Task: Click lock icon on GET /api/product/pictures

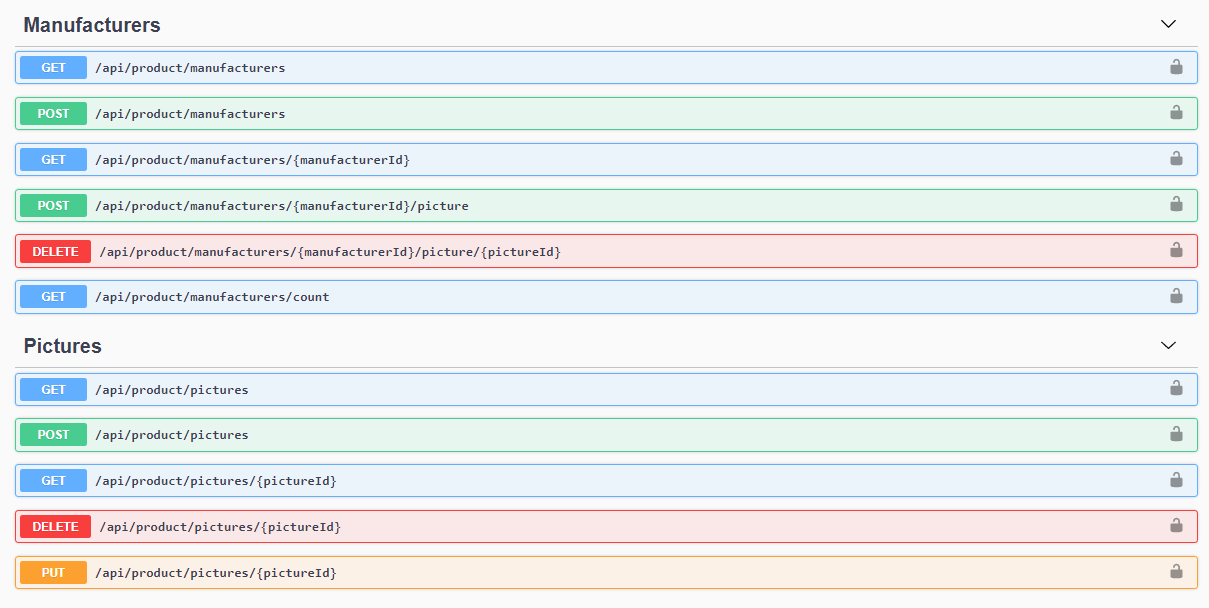Action: pos(1176,388)
